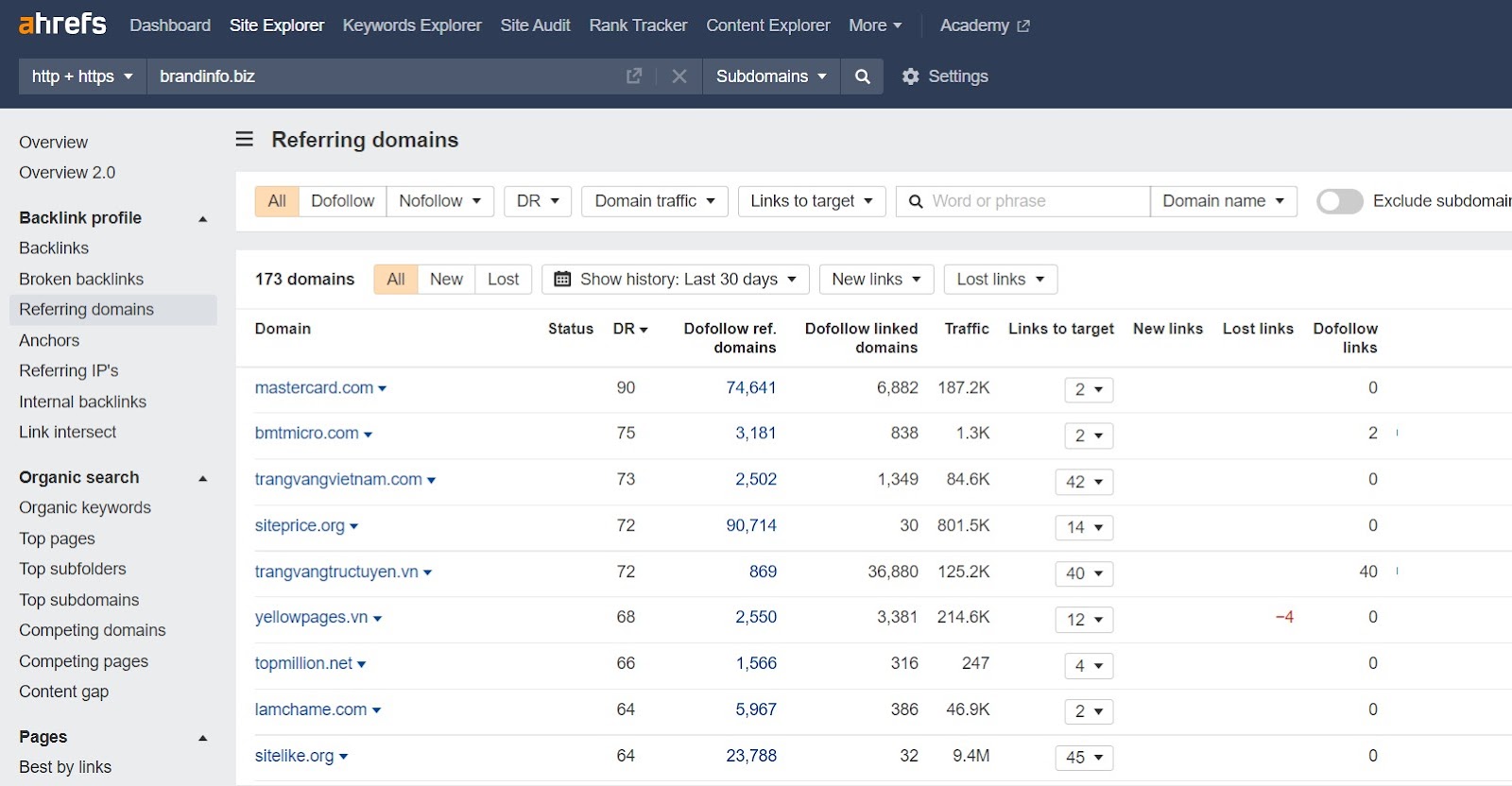Click in the Word or phrase search field
1512x786 pixels.
pyautogui.click(x=1022, y=201)
